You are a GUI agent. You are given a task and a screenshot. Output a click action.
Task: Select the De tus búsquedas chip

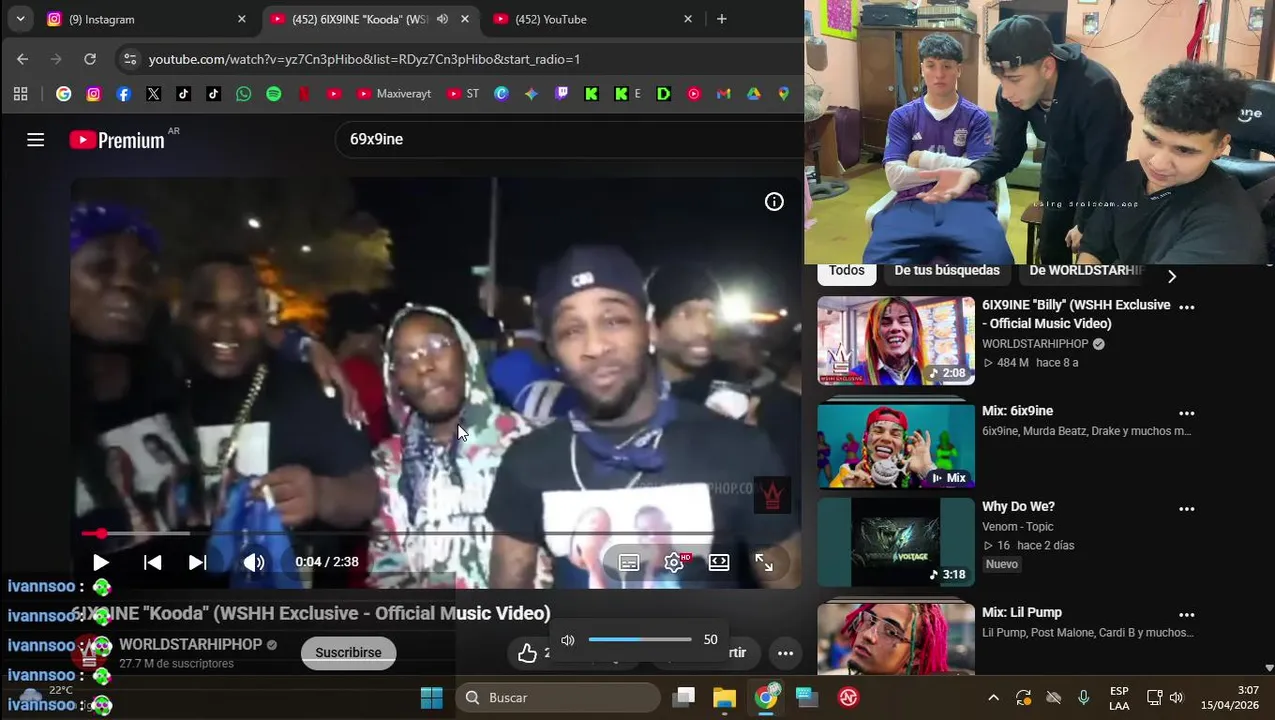(x=947, y=271)
